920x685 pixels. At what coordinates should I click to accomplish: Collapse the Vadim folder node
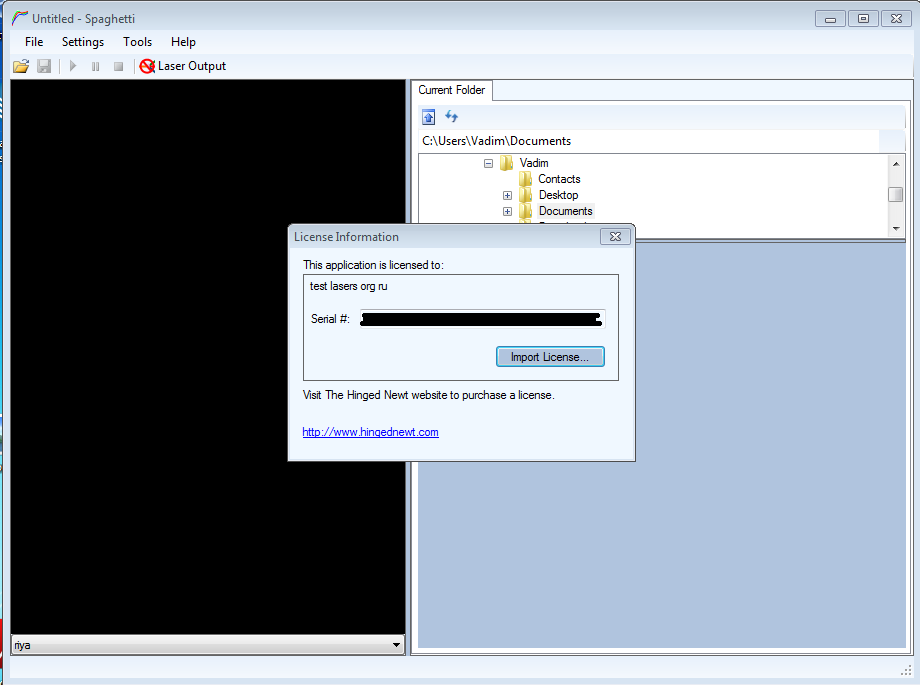(488, 163)
